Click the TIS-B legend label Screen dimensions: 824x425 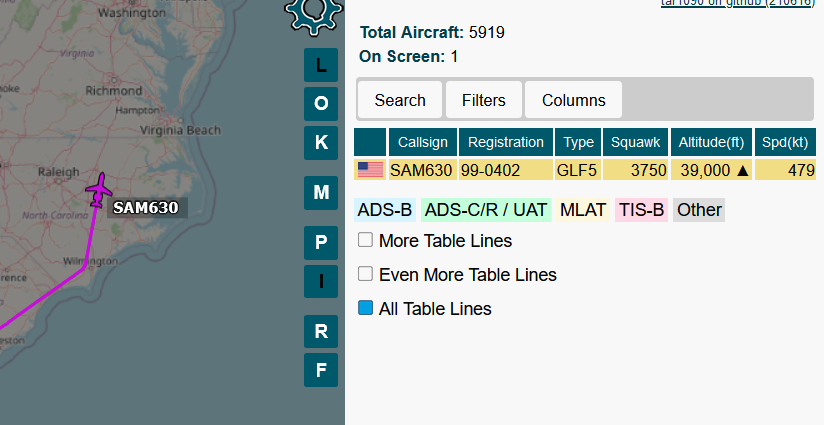coord(641,210)
